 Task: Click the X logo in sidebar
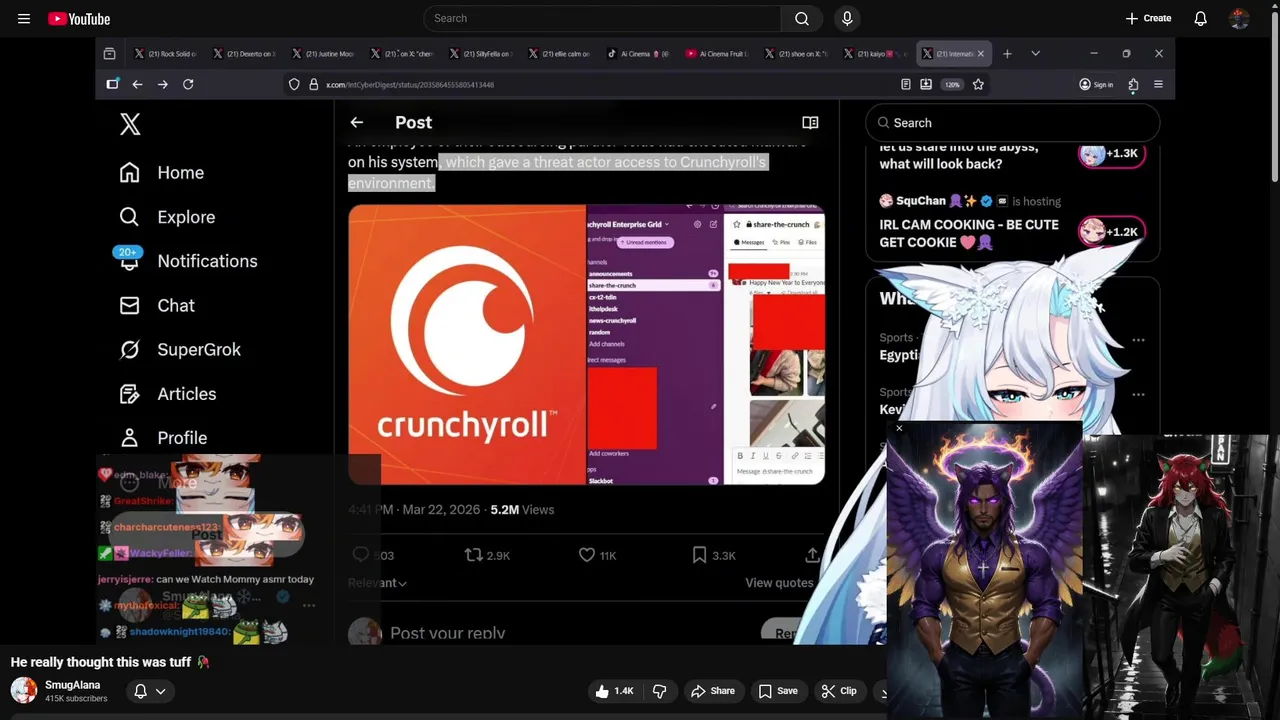point(130,124)
